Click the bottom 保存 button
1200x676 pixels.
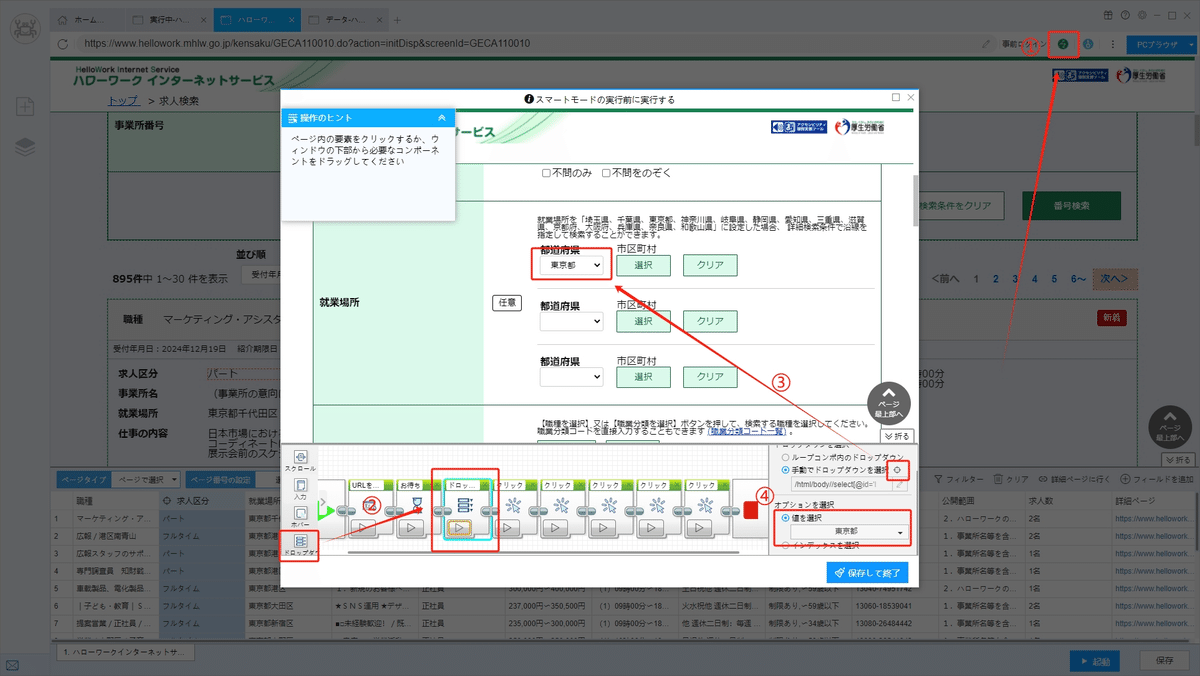tap(1164, 660)
